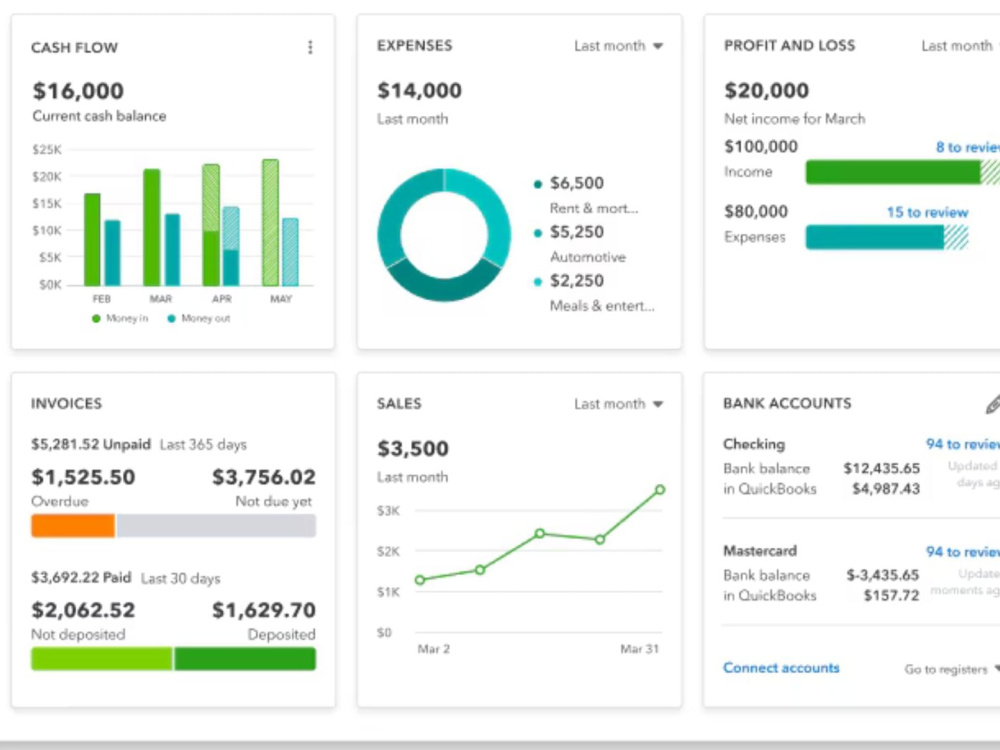Click the $1,525.50 Overdue amount

tap(84, 477)
